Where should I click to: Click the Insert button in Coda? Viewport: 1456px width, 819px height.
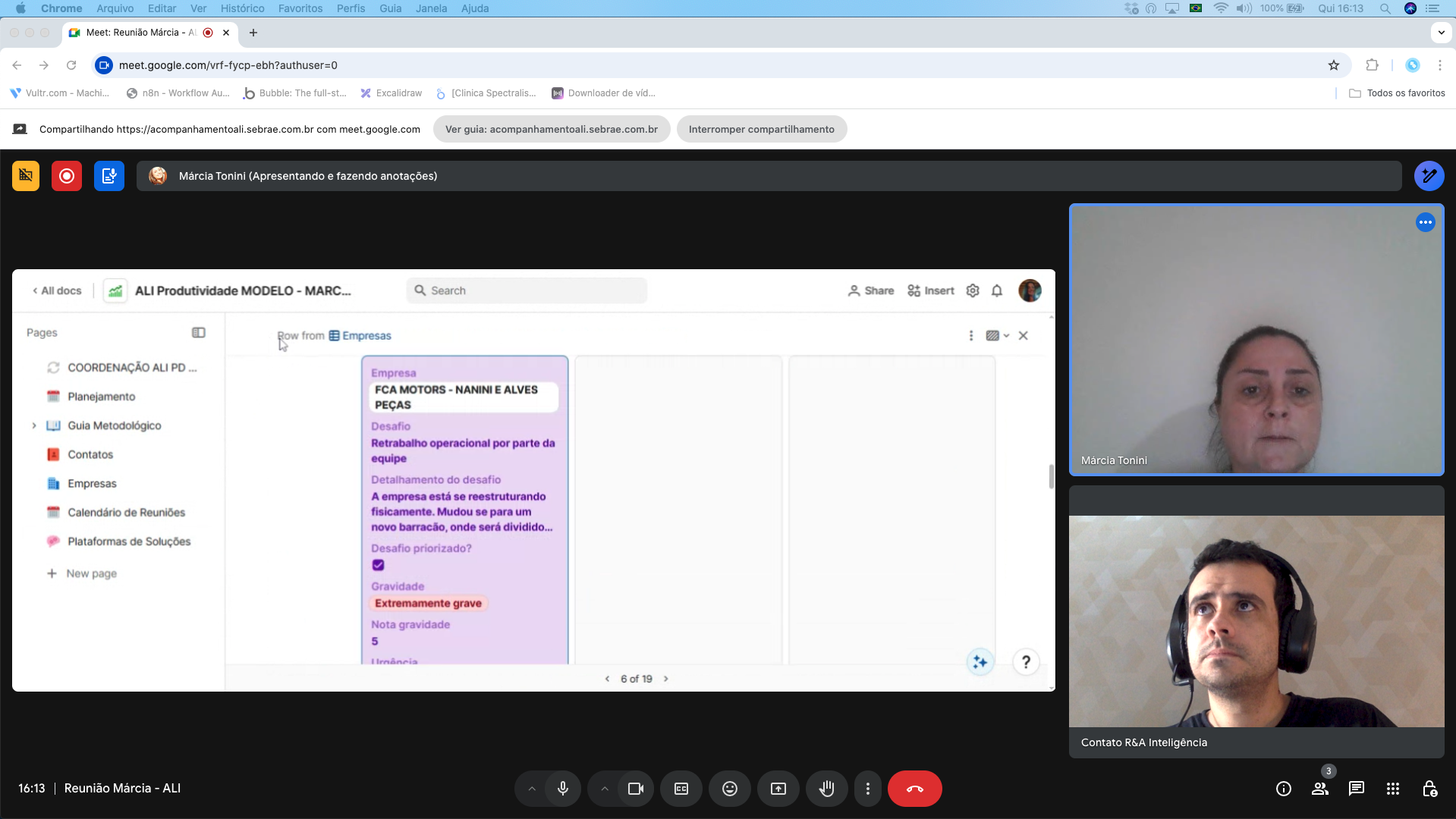pos(931,290)
